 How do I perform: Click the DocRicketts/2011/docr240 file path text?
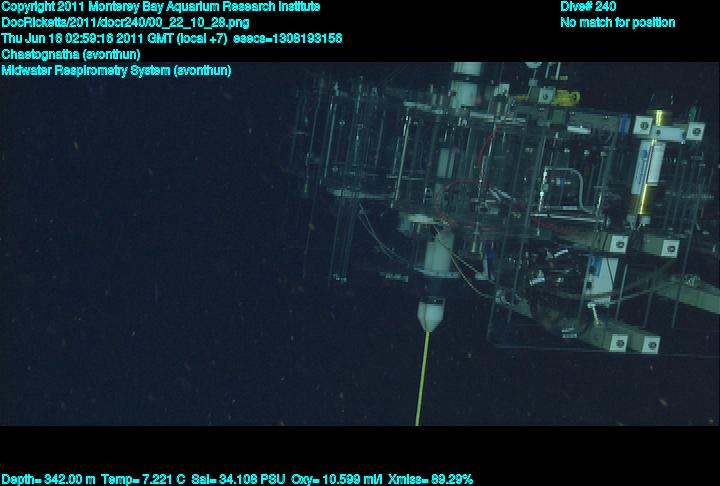pos(125,23)
